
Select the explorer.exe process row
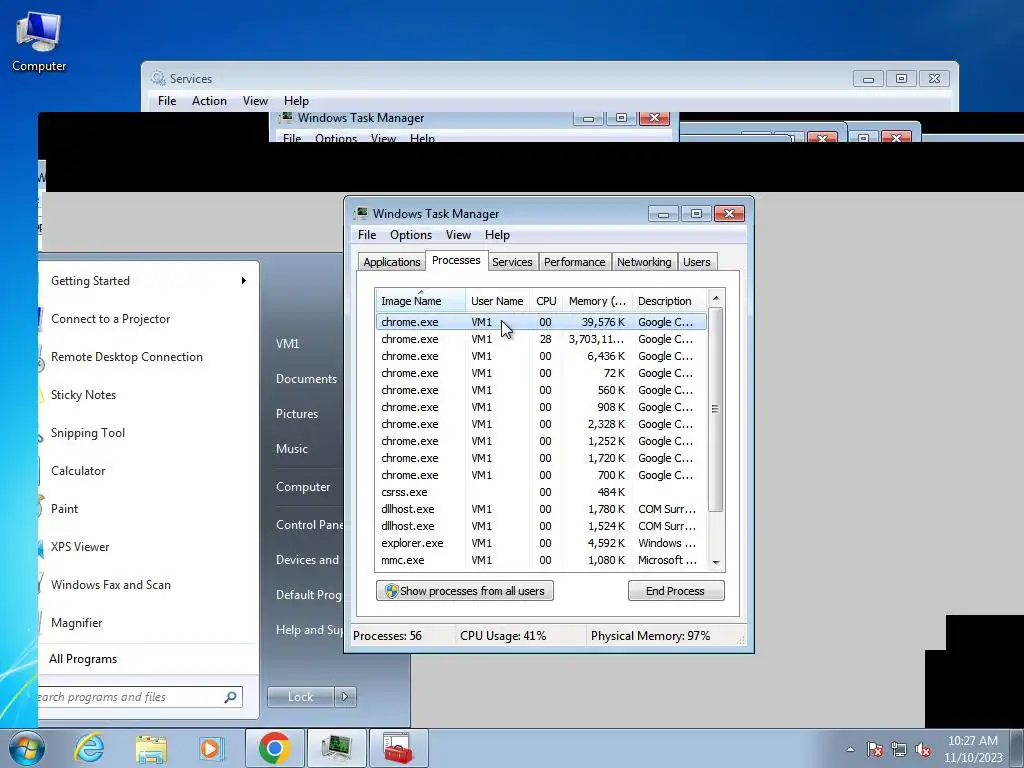tap(541, 543)
